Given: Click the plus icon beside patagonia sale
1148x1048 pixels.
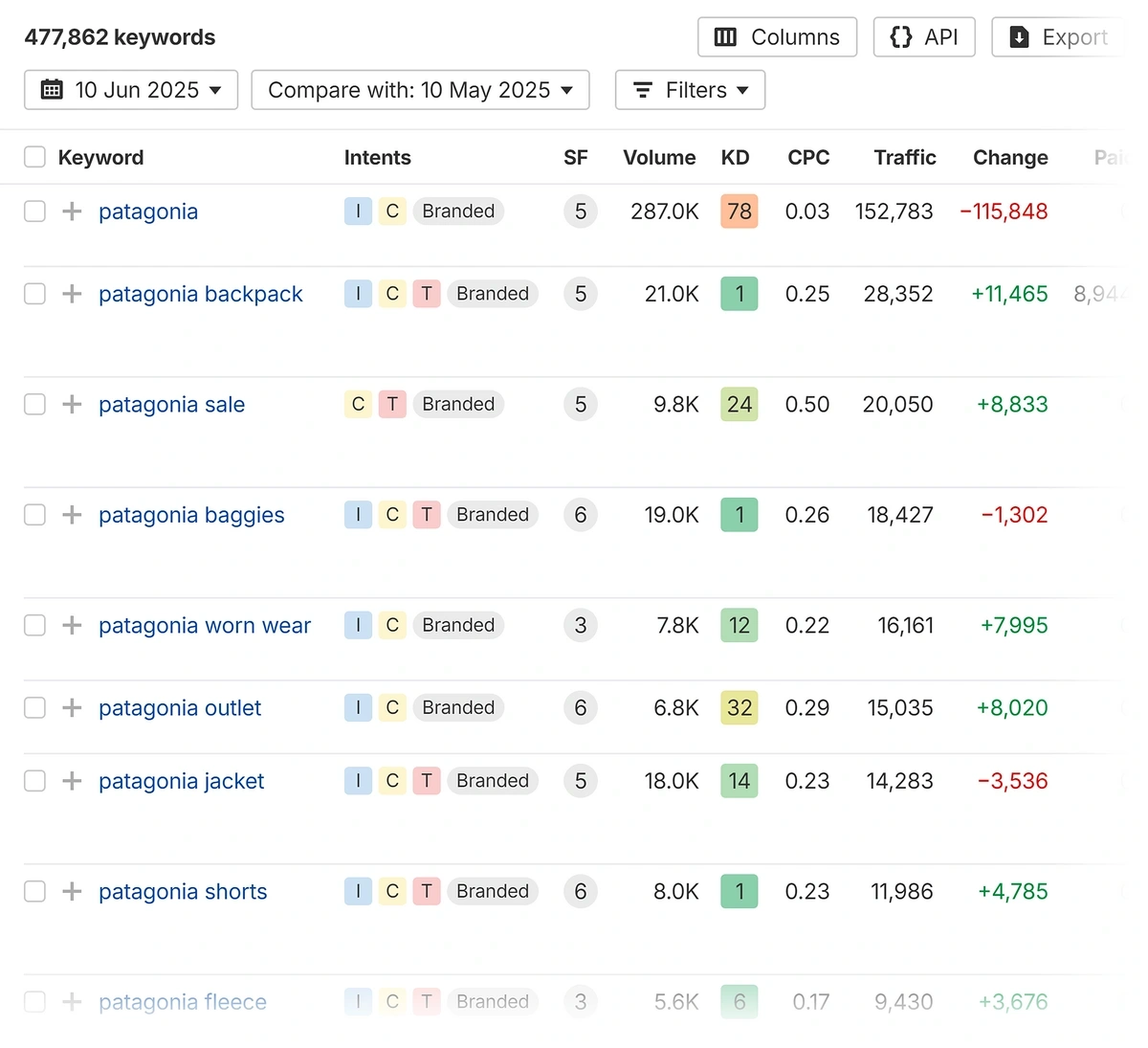Looking at the screenshot, I should click(x=72, y=404).
